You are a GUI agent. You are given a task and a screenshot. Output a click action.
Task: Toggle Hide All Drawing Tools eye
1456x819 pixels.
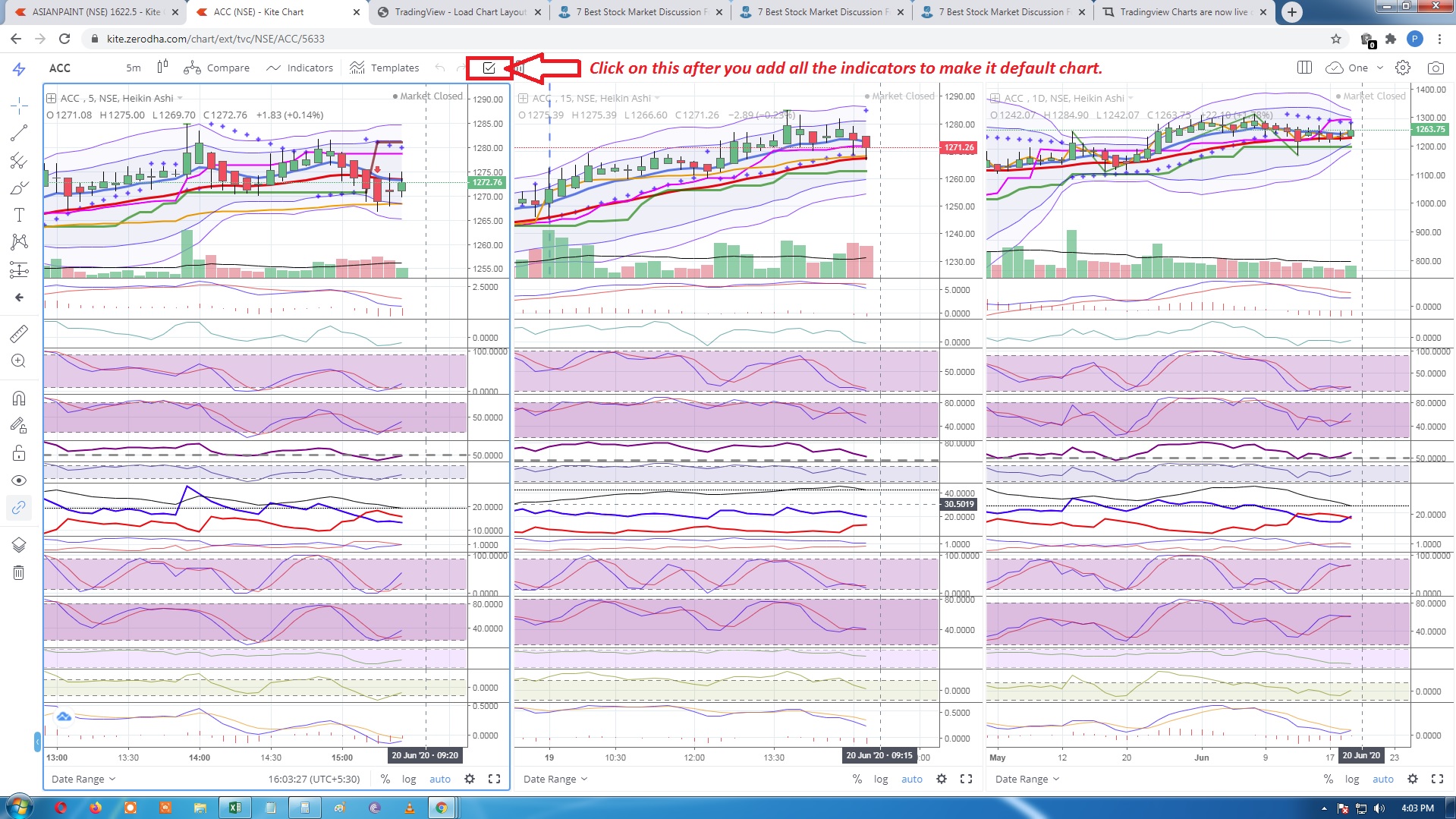coord(19,480)
